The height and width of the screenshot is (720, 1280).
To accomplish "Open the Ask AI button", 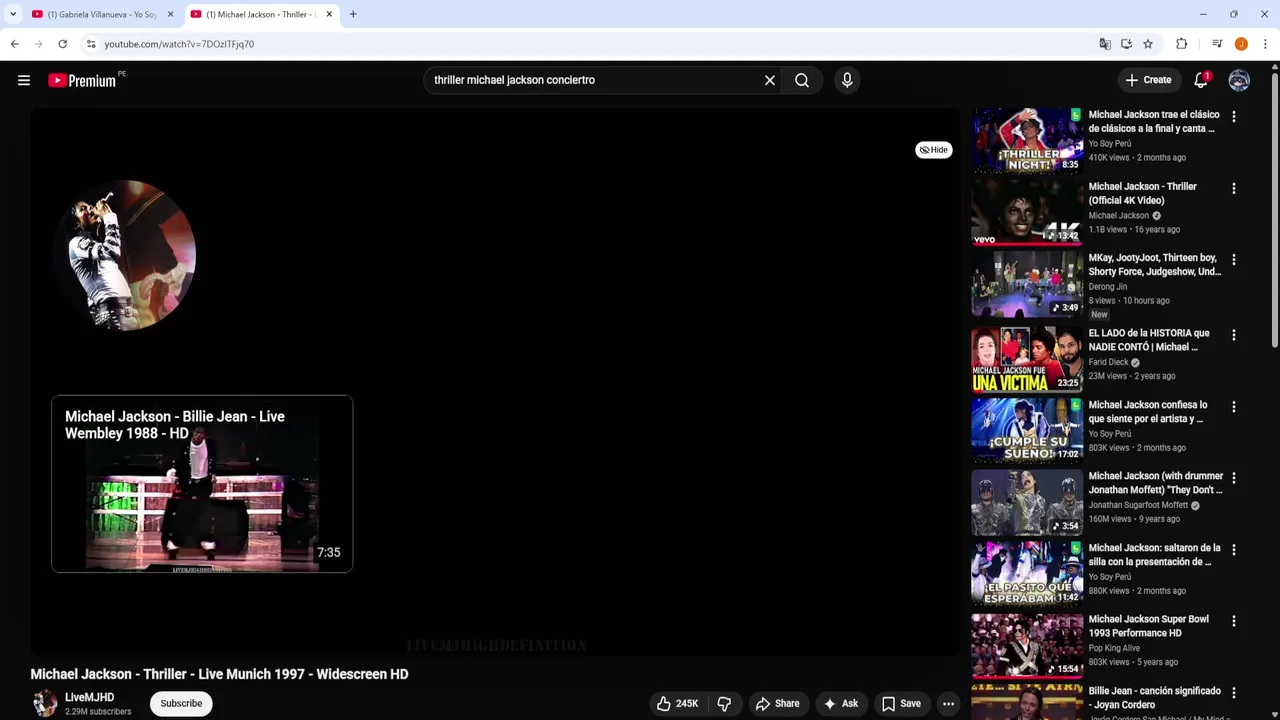I will (840, 704).
